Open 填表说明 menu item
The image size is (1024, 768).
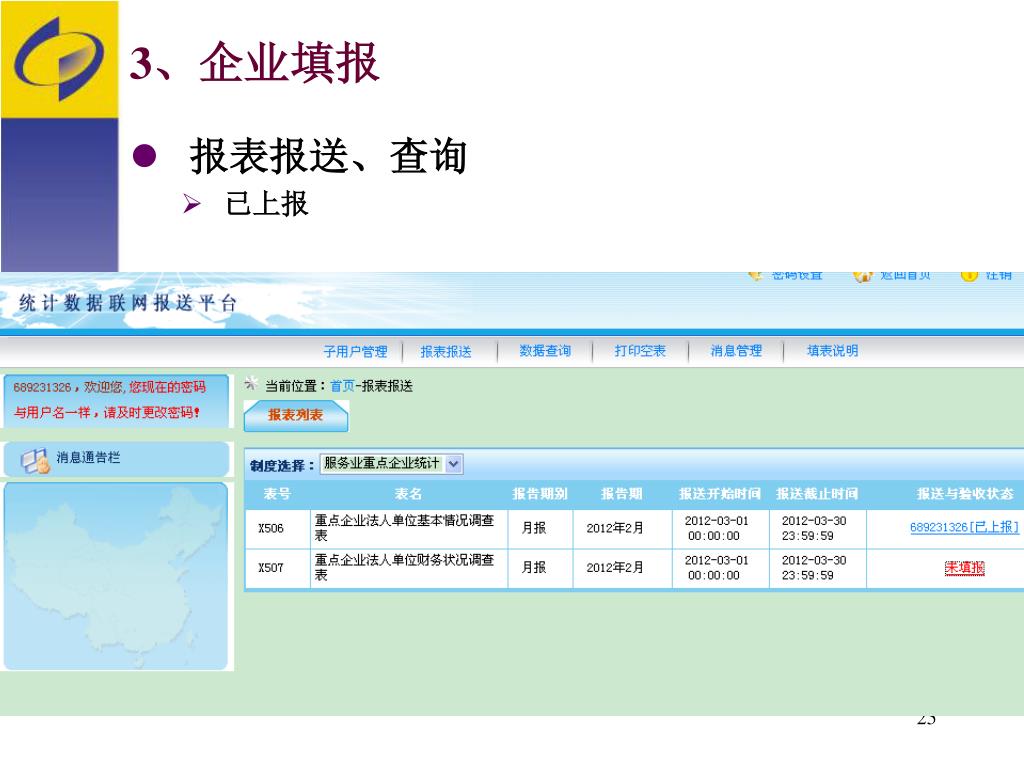pyautogui.click(x=833, y=351)
